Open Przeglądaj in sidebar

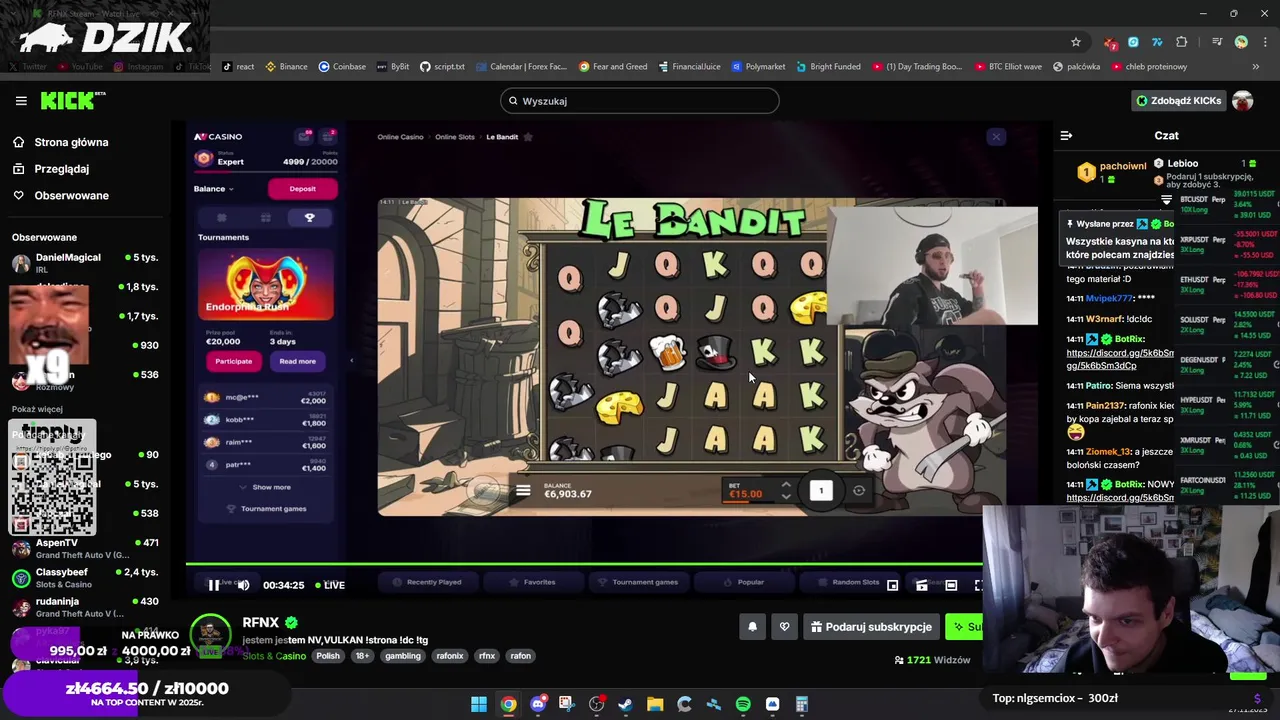point(61,169)
